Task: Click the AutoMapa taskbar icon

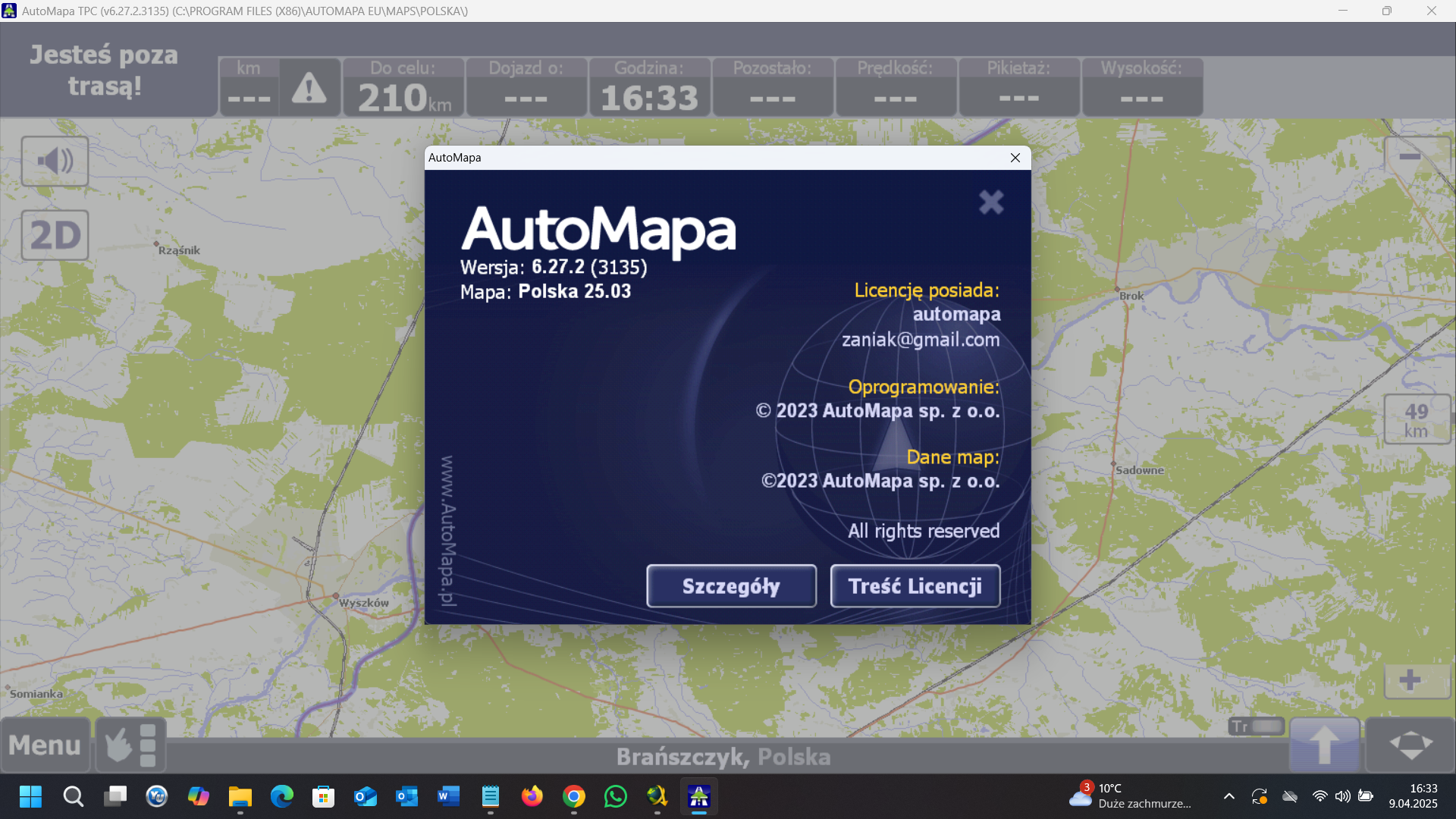Action: point(699,796)
